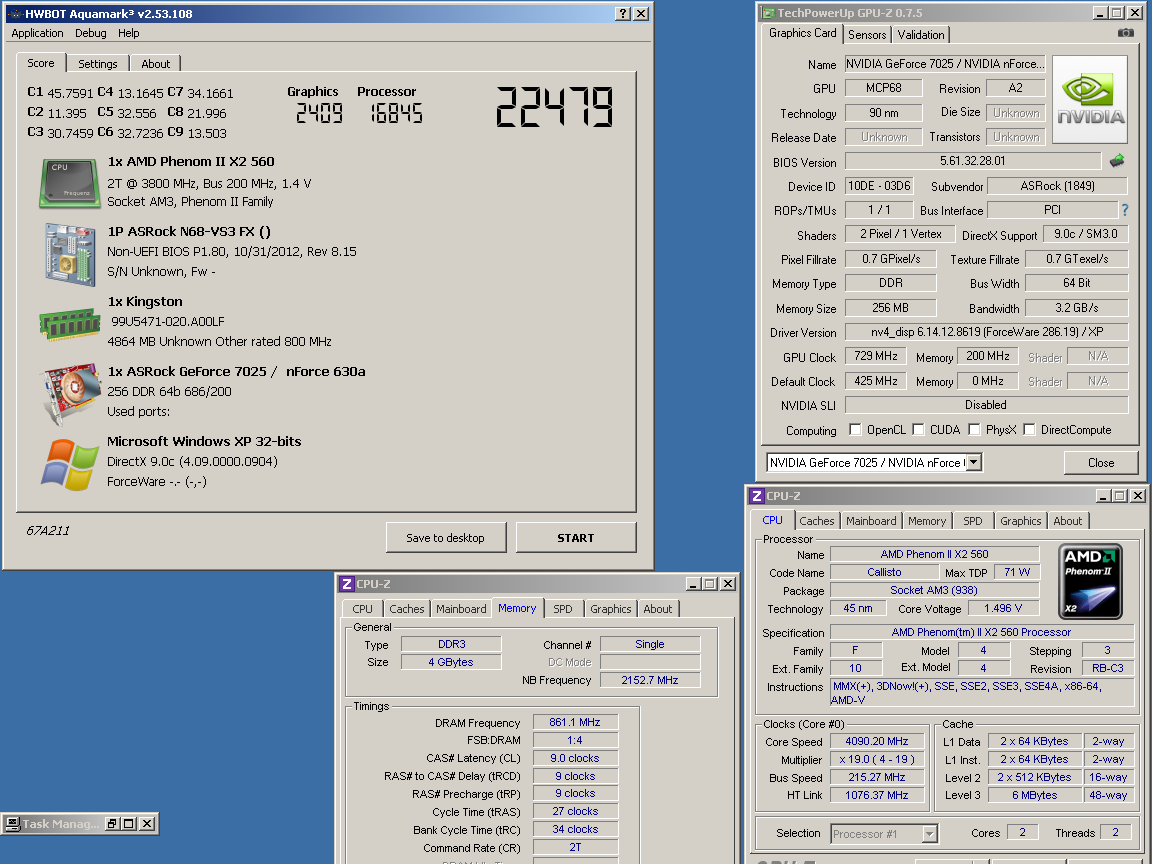Screen dimensions: 1152x864
Task: Click the CPU chip icon in Aquamark
Action: pyautogui.click(x=69, y=183)
